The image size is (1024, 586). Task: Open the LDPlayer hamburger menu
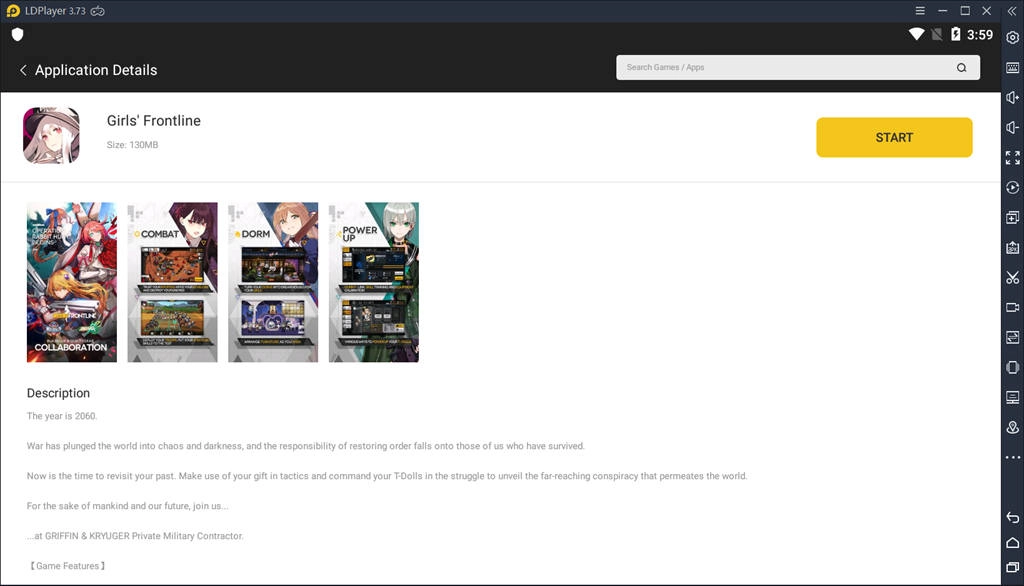coord(918,11)
